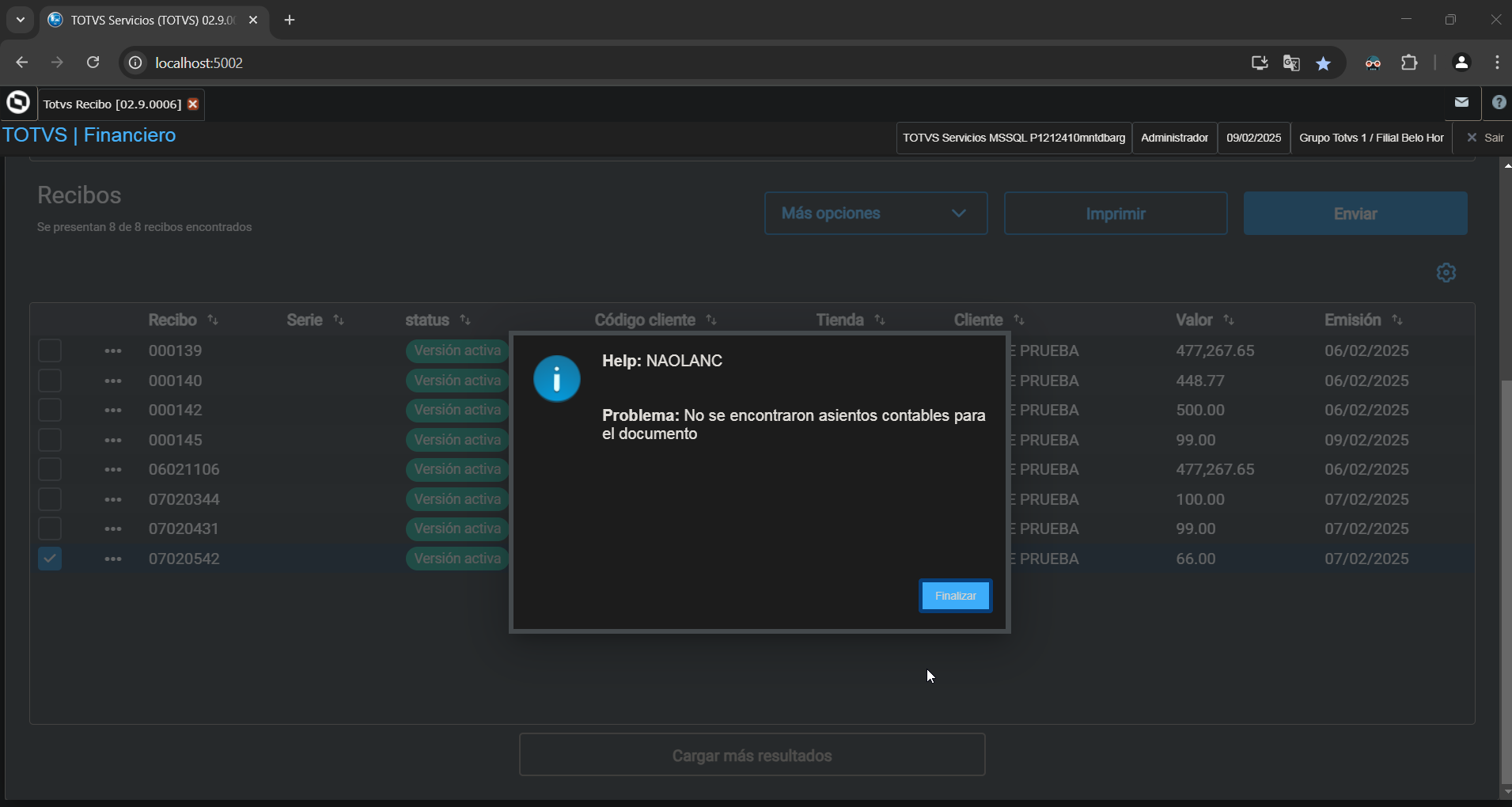The image size is (1512, 807).
Task: Open the mail envelope icon
Action: [1461, 102]
